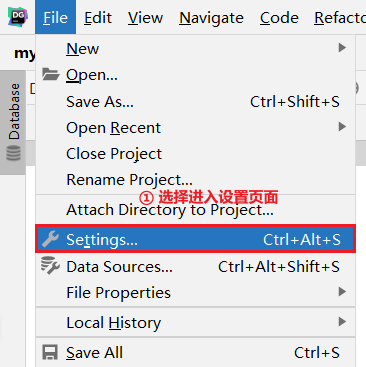Click the floppy disk Save All icon

(x=50, y=352)
